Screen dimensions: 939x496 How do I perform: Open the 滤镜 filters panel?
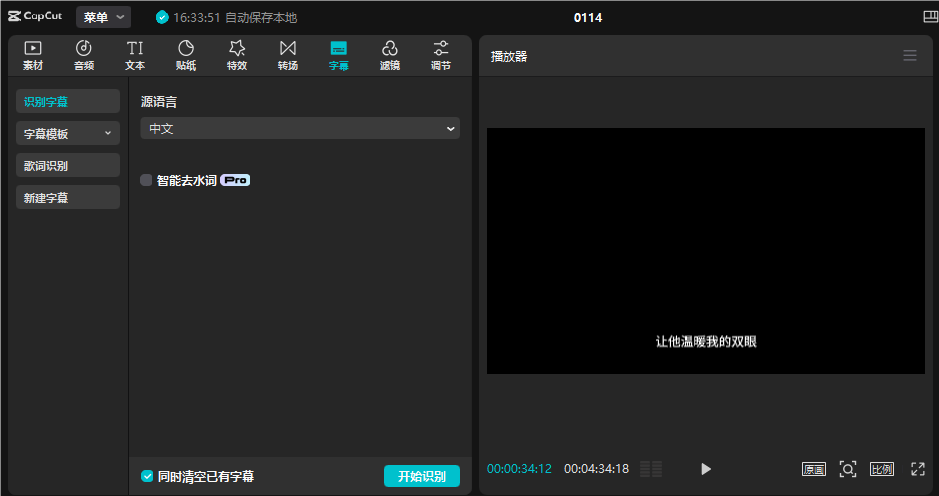click(390, 55)
